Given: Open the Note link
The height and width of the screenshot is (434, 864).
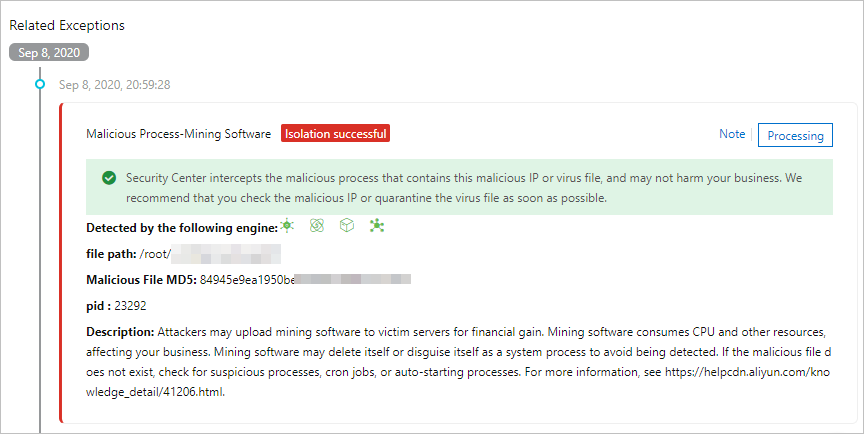Looking at the screenshot, I should [x=732, y=134].
